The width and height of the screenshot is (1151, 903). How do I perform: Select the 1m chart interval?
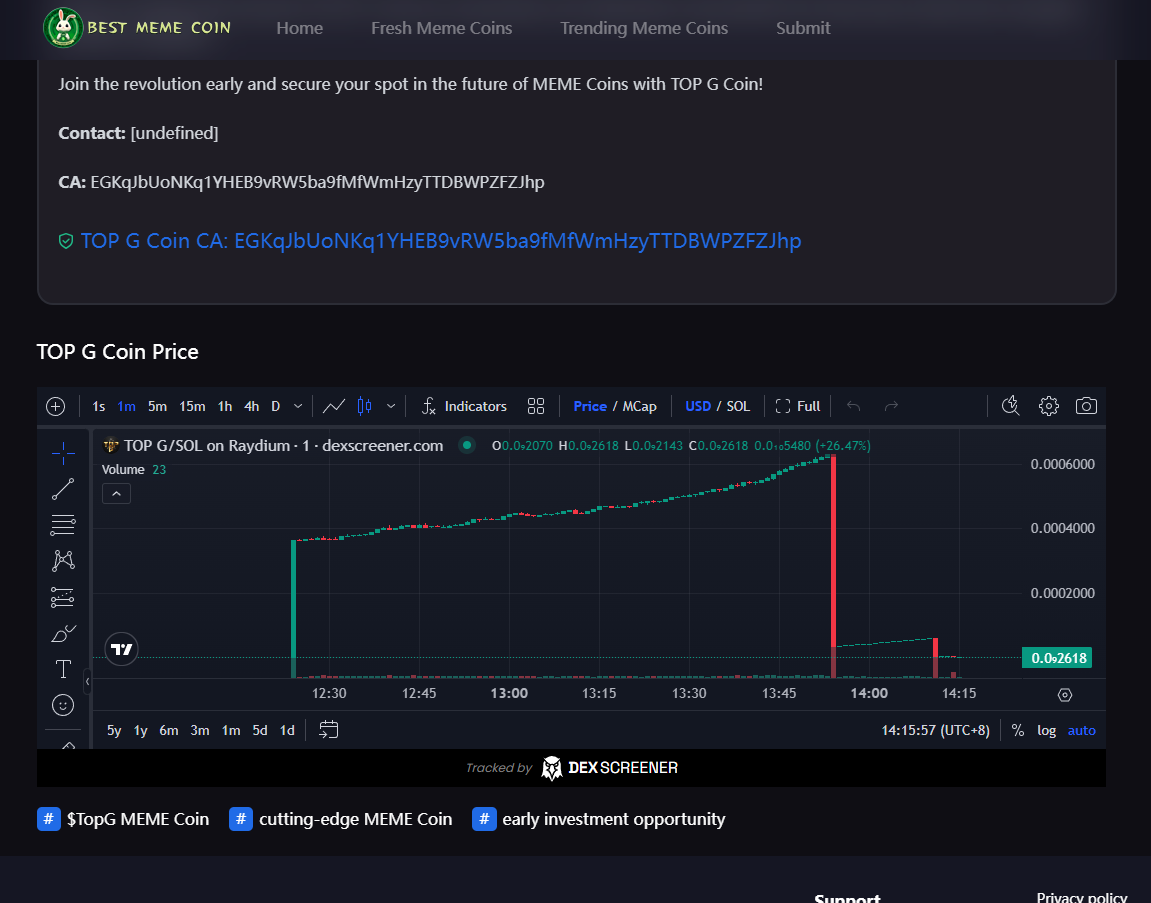tap(126, 406)
